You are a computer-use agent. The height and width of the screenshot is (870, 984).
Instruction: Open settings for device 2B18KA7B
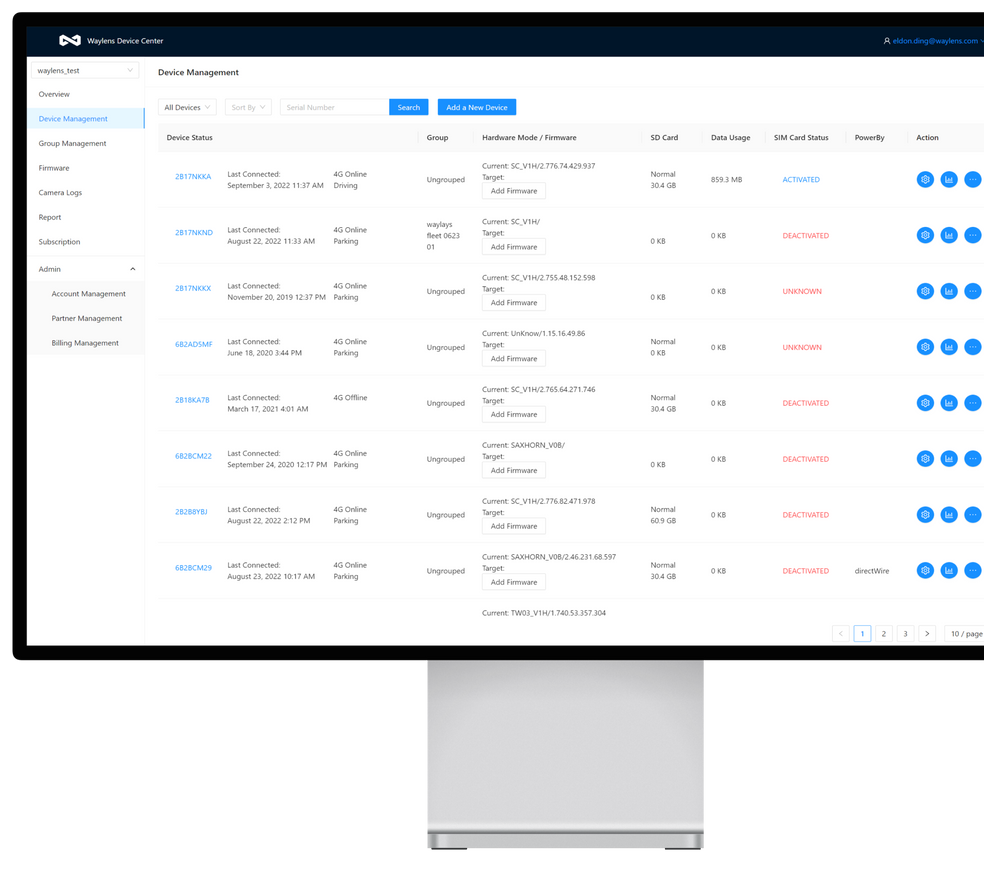point(925,403)
